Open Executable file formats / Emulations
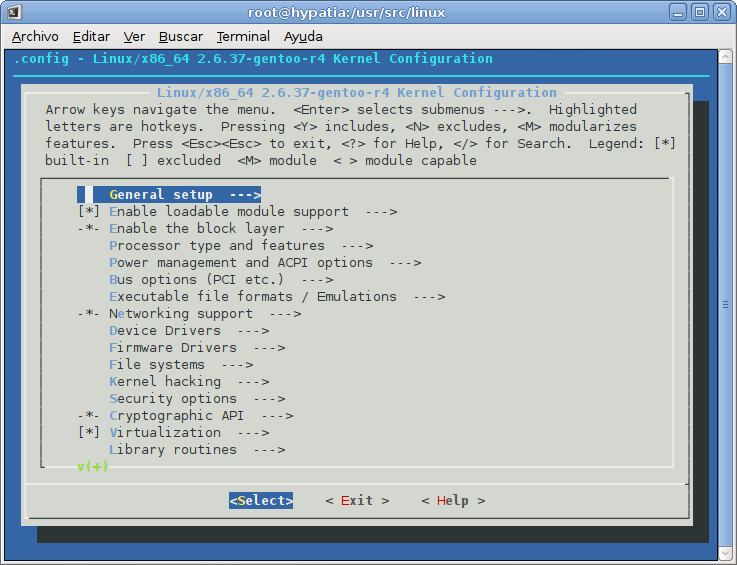The height and width of the screenshot is (565, 737). point(277,297)
